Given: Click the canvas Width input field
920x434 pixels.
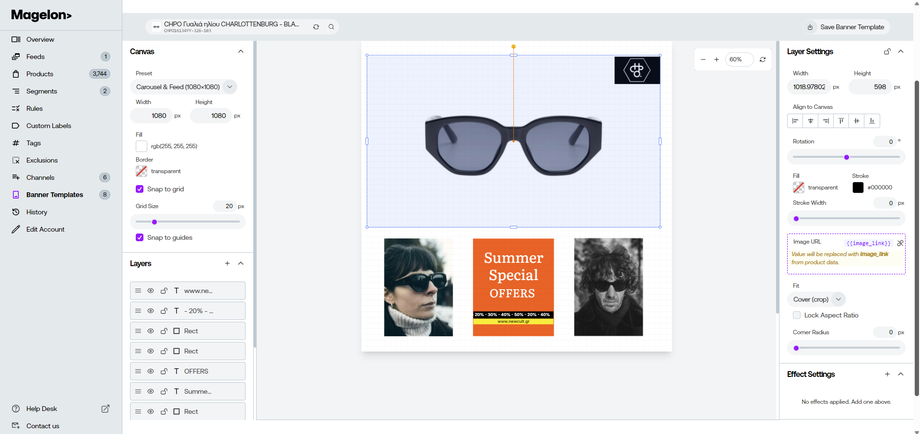Looking at the screenshot, I should coord(151,116).
